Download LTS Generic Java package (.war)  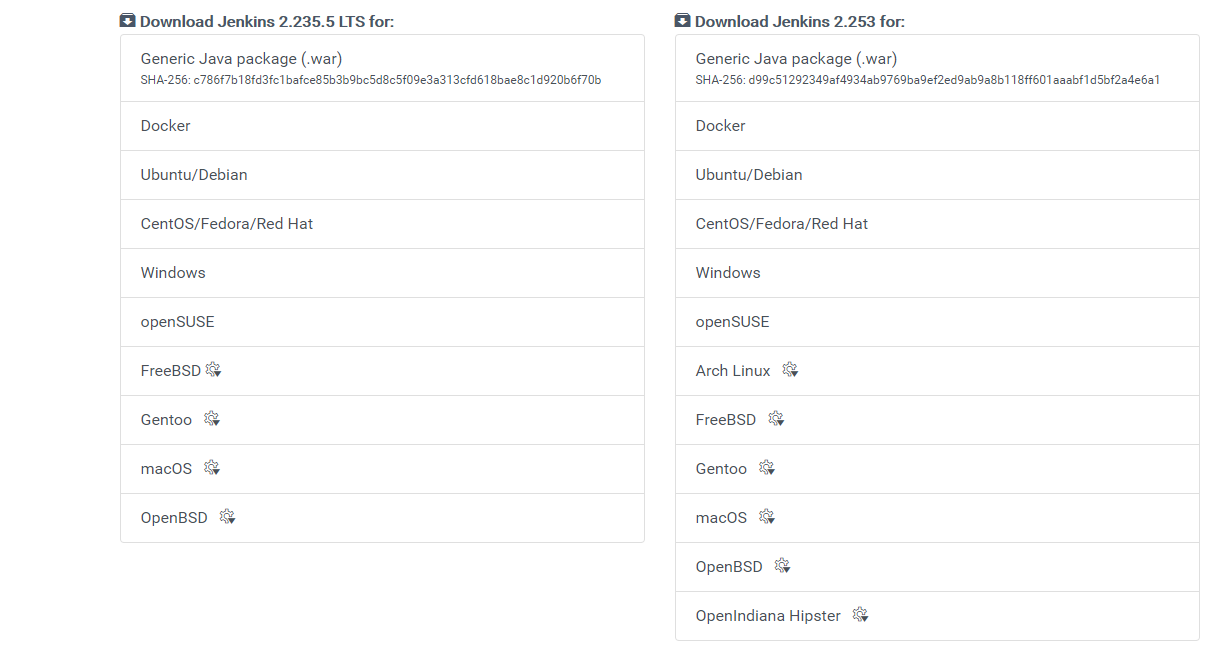click(382, 68)
